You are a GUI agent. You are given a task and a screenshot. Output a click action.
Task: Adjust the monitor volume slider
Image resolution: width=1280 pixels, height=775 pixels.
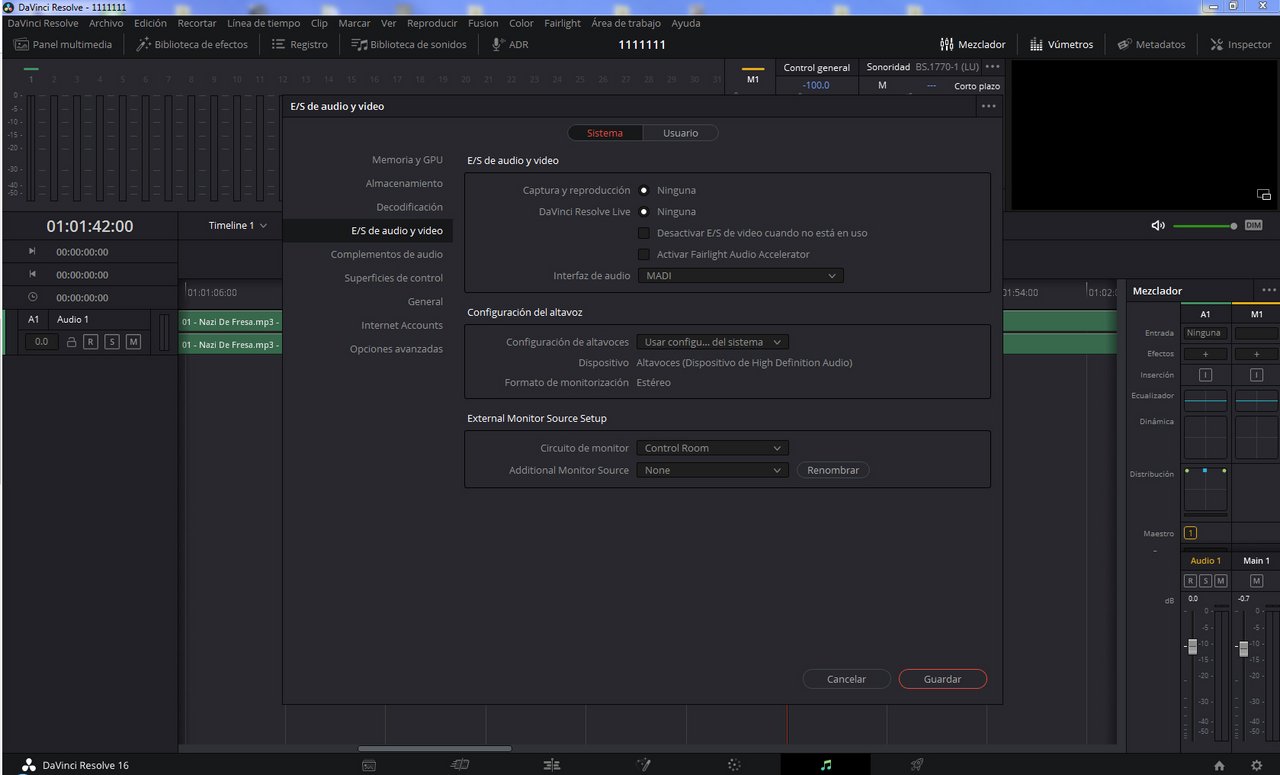point(1205,226)
